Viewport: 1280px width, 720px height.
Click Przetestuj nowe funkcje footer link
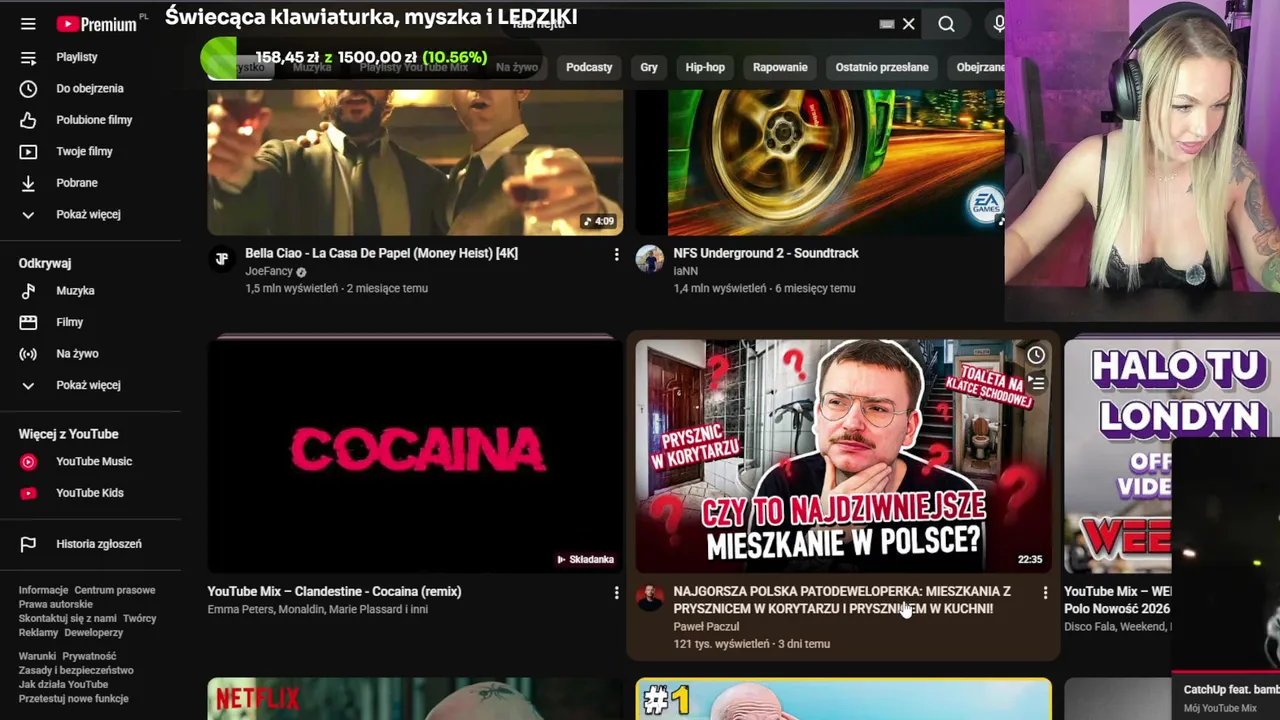pyautogui.click(x=73, y=698)
